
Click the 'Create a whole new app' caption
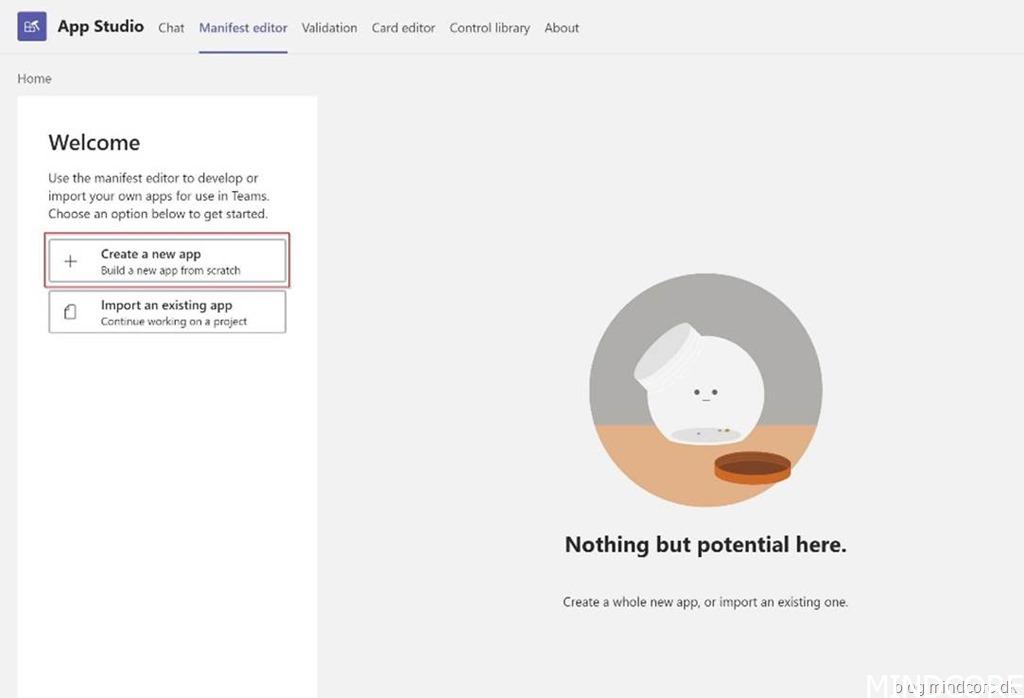click(x=705, y=602)
